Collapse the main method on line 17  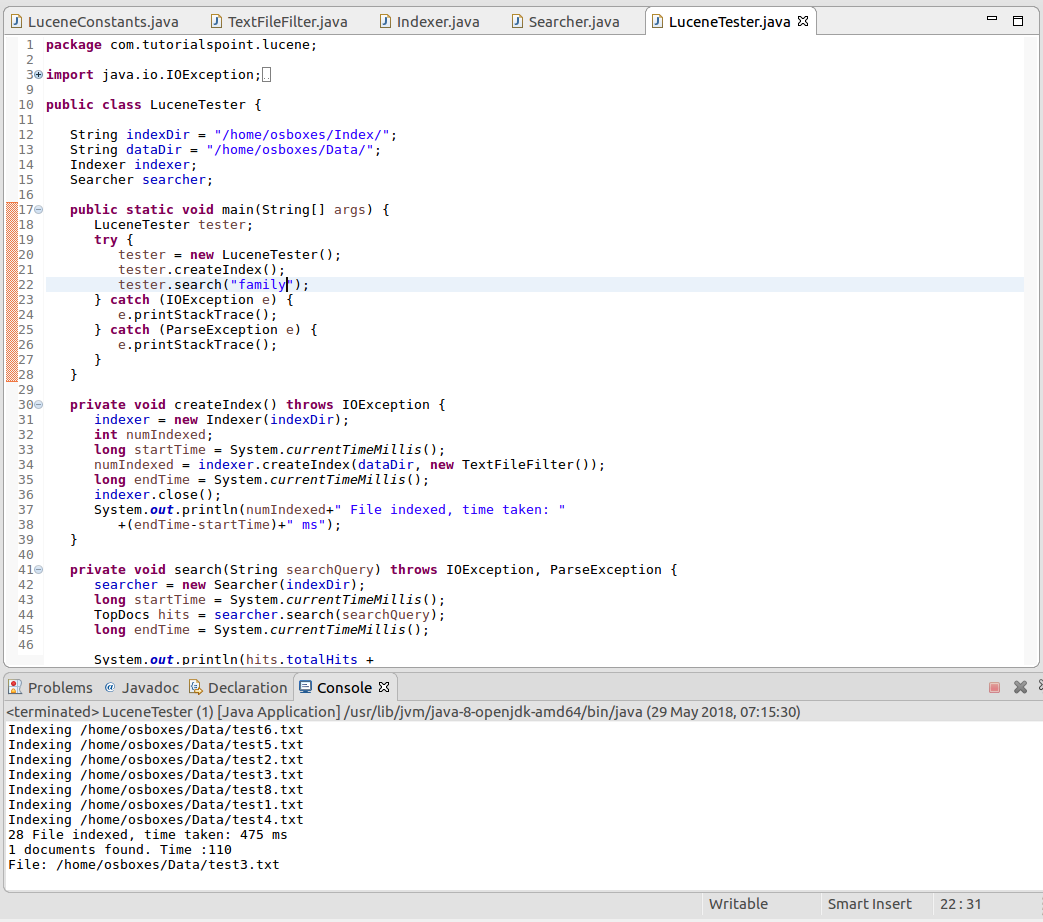39,210
